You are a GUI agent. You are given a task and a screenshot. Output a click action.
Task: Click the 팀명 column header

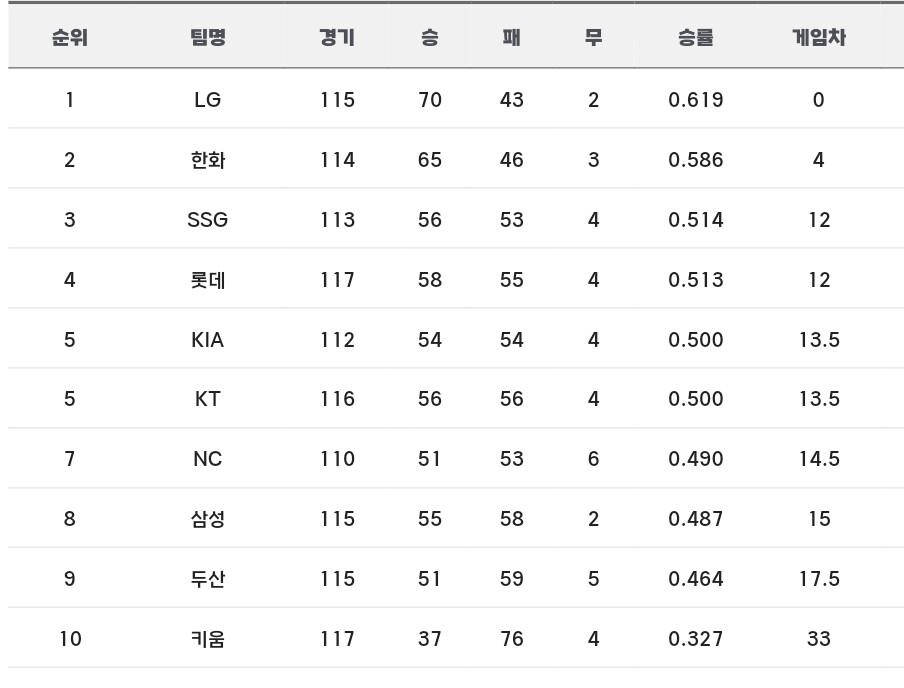(207, 38)
